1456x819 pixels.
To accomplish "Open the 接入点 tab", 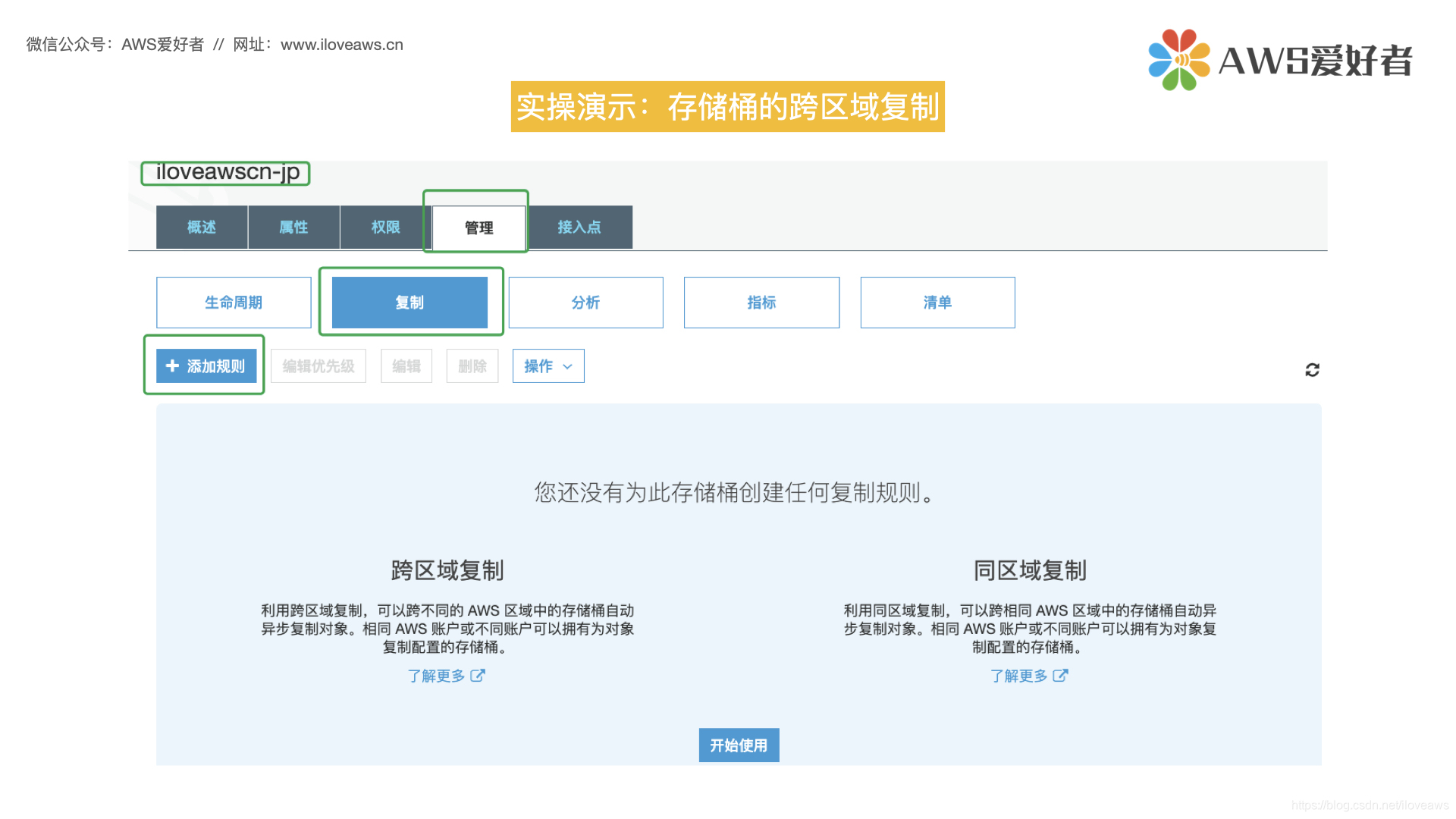I will coord(580,227).
